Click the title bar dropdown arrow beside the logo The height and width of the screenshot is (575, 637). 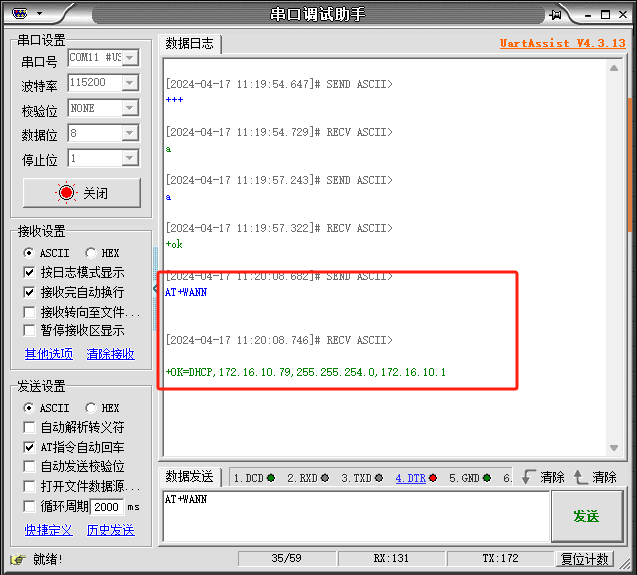39,13
